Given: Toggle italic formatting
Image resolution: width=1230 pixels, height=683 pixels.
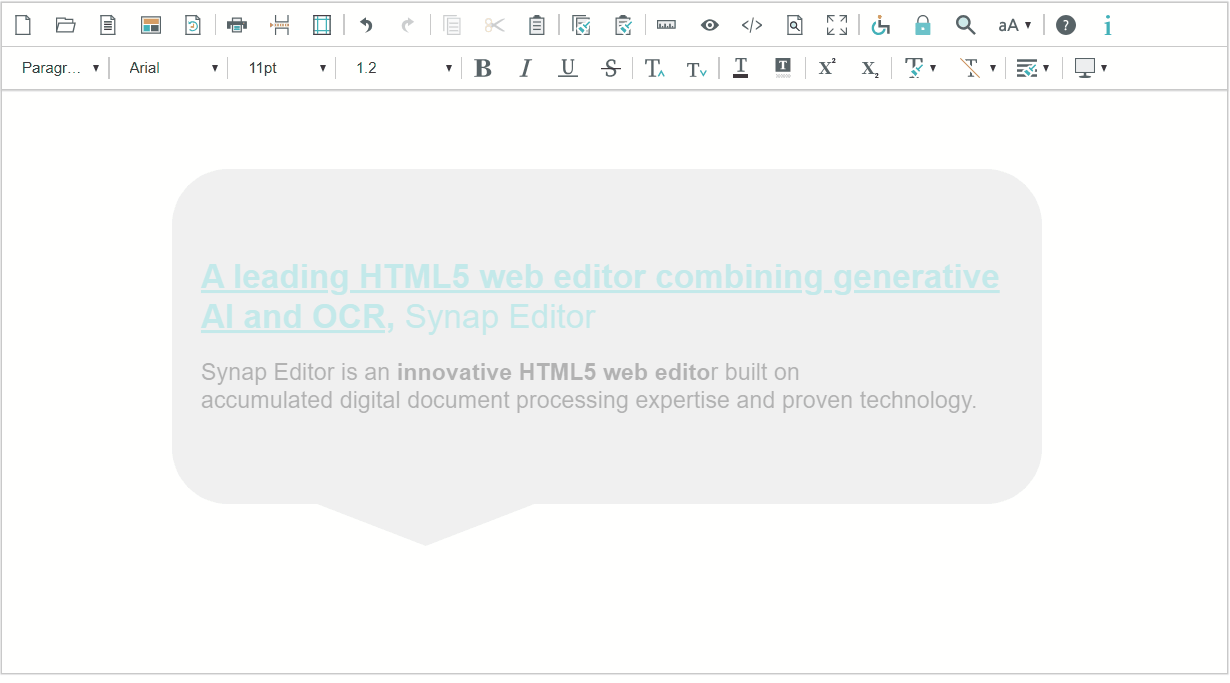Looking at the screenshot, I should [525, 68].
